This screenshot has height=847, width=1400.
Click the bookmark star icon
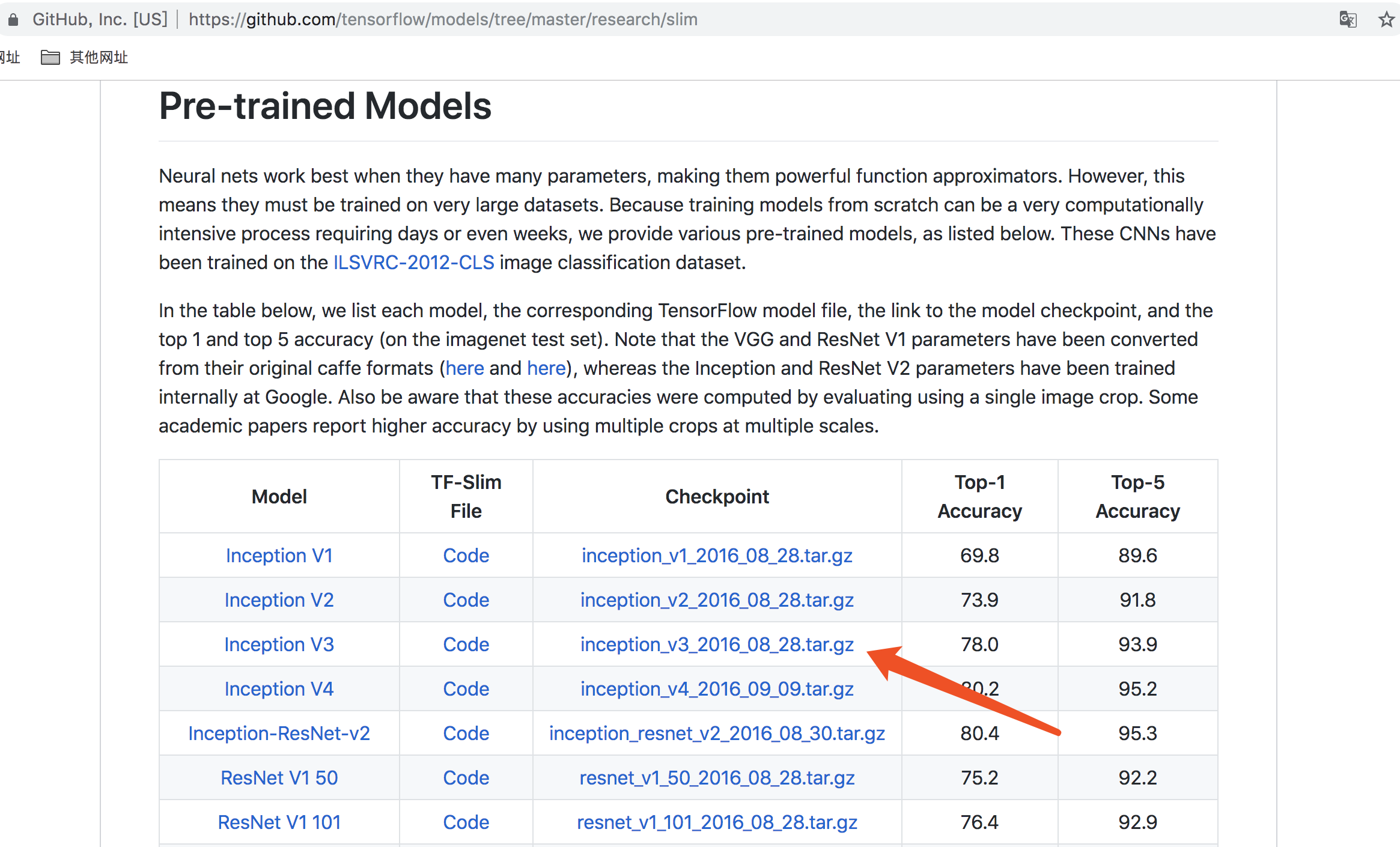click(1386, 19)
